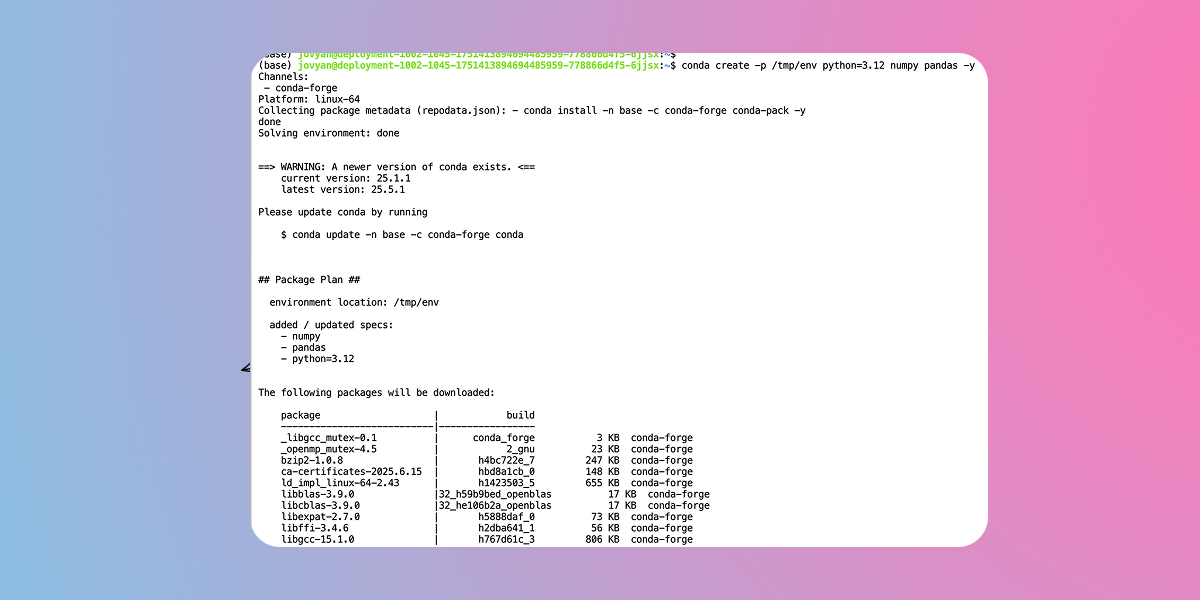The image size is (1200, 600).
Task: Click the 'libblas-3.9.0' package name
Action: click(318, 494)
